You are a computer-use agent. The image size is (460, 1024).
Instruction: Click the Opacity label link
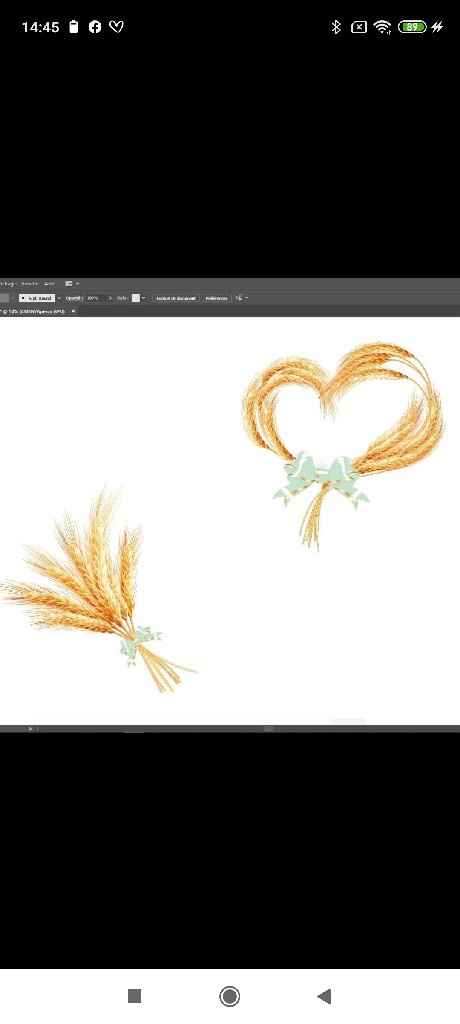[74, 298]
